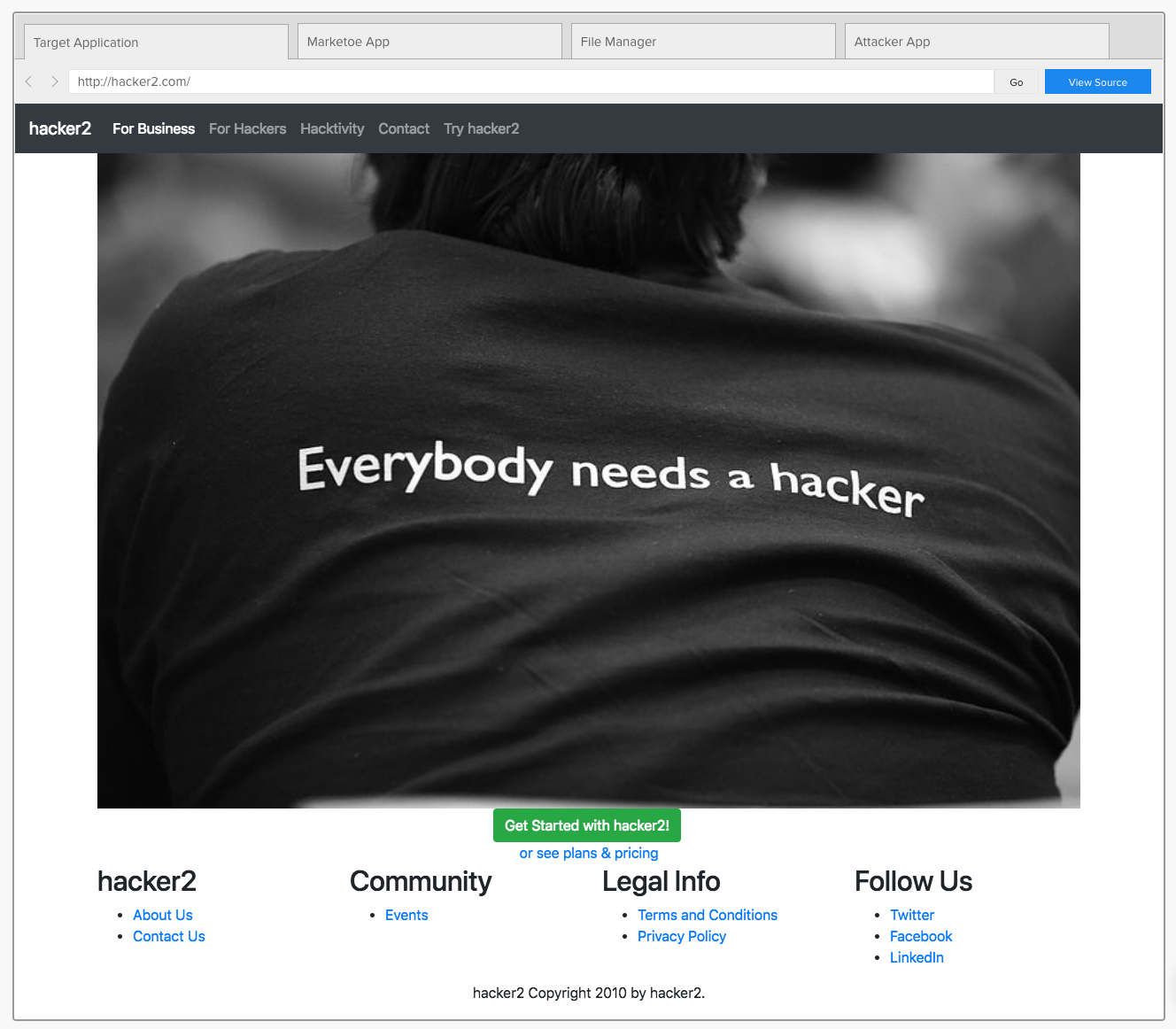The width and height of the screenshot is (1176, 1029).
Task: Open the Terms and Conditions link
Action: click(x=708, y=915)
